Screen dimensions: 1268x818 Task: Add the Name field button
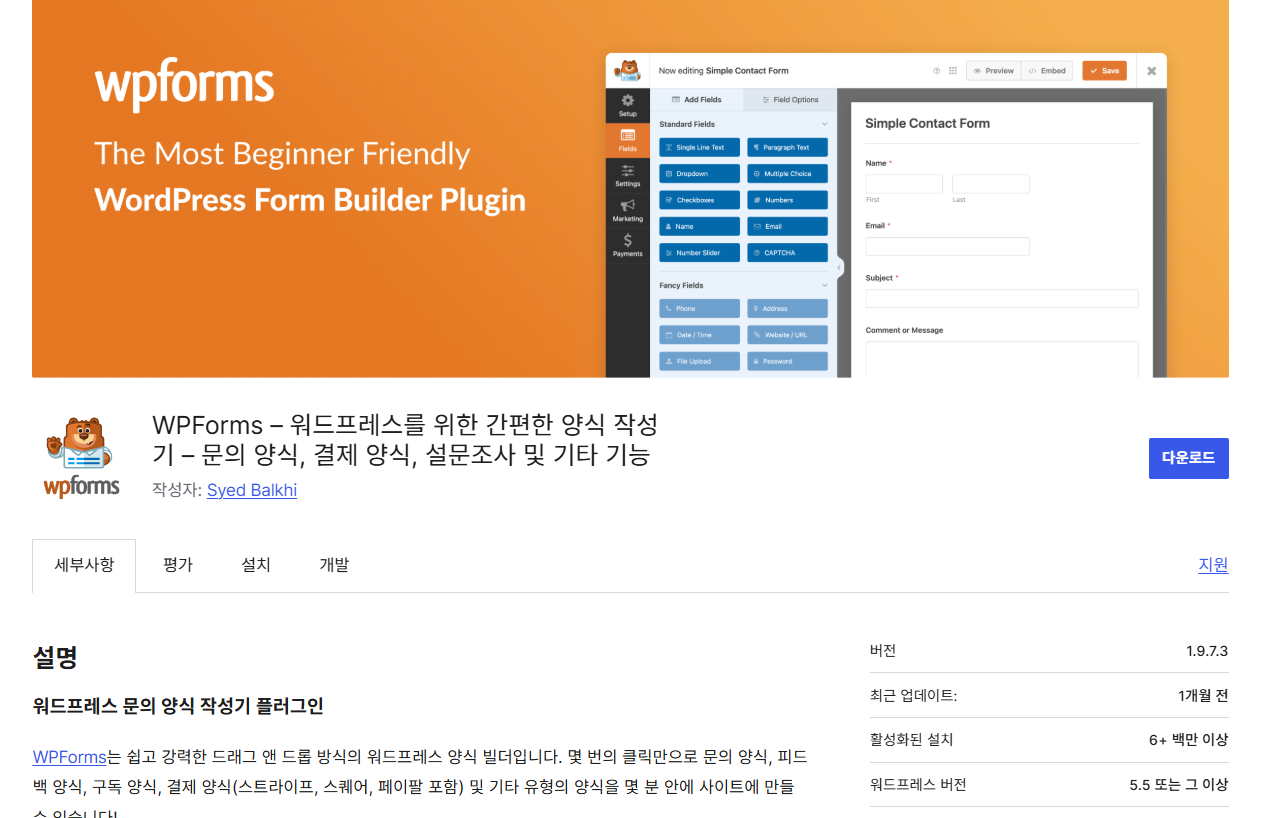700,227
